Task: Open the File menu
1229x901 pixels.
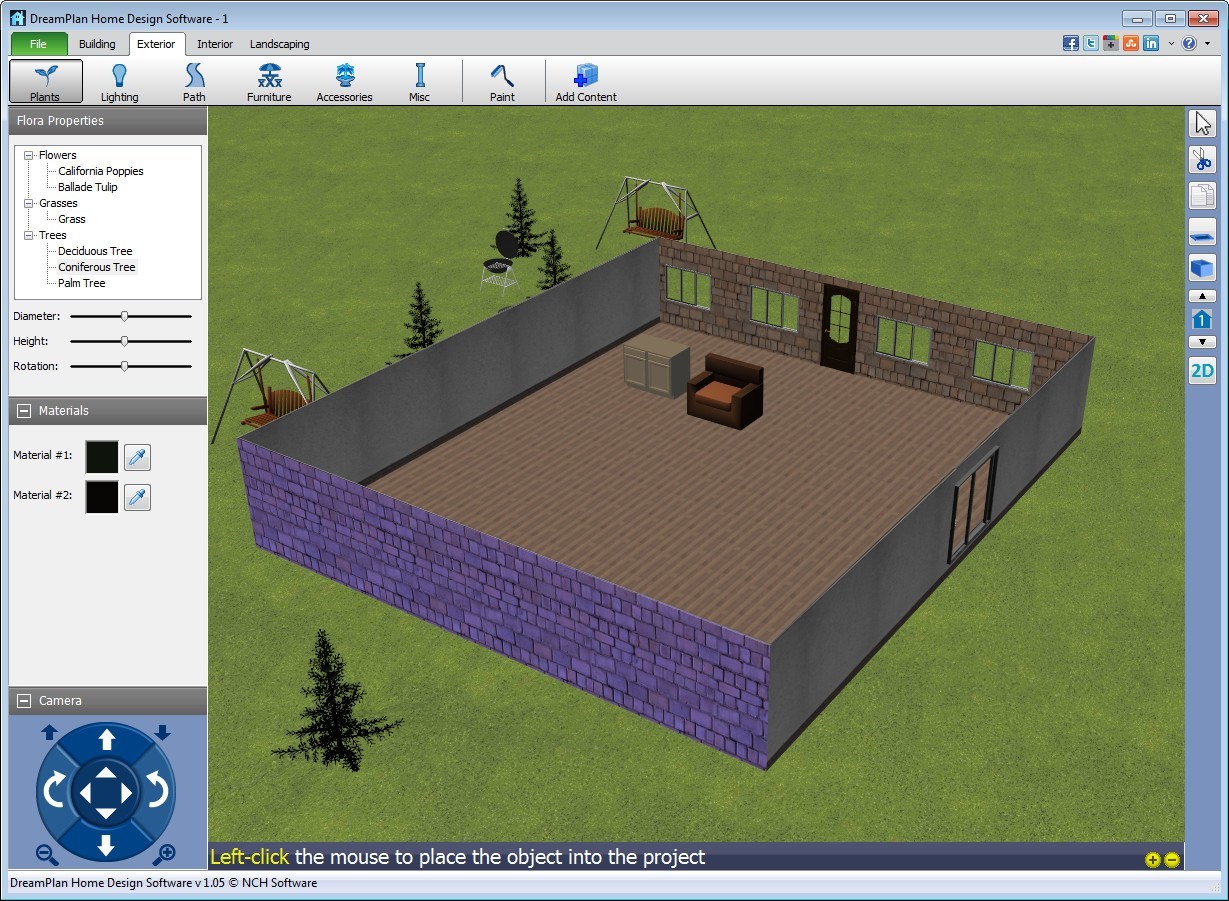Action: [39, 44]
